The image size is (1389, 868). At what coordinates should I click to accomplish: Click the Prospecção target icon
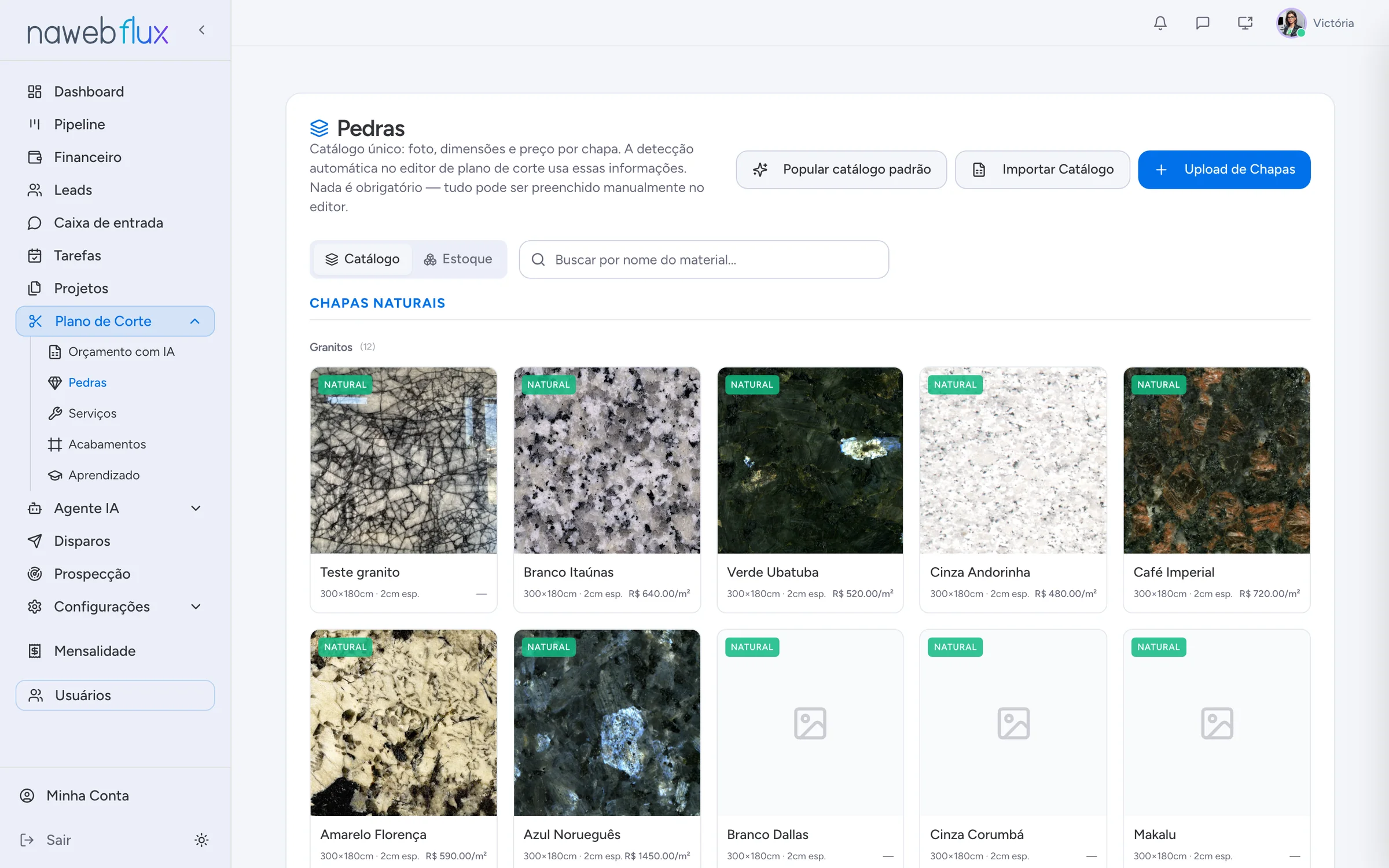[35, 574]
